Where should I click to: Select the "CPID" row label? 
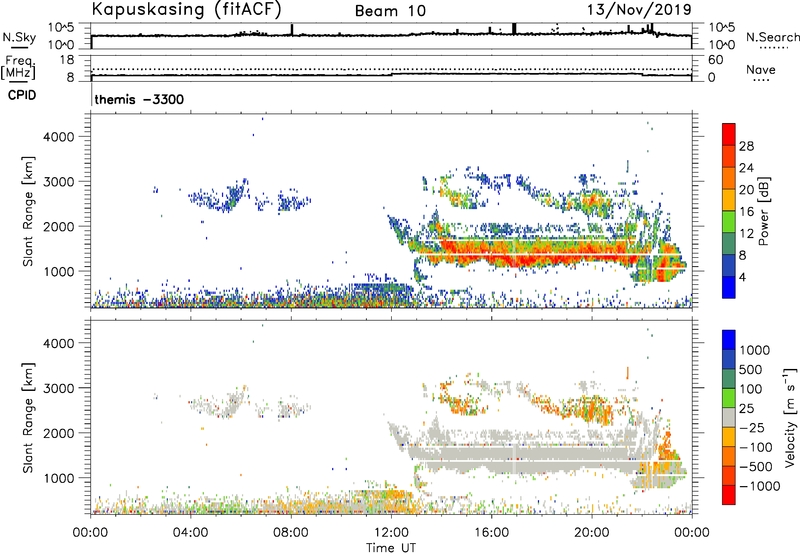[x=22, y=95]
